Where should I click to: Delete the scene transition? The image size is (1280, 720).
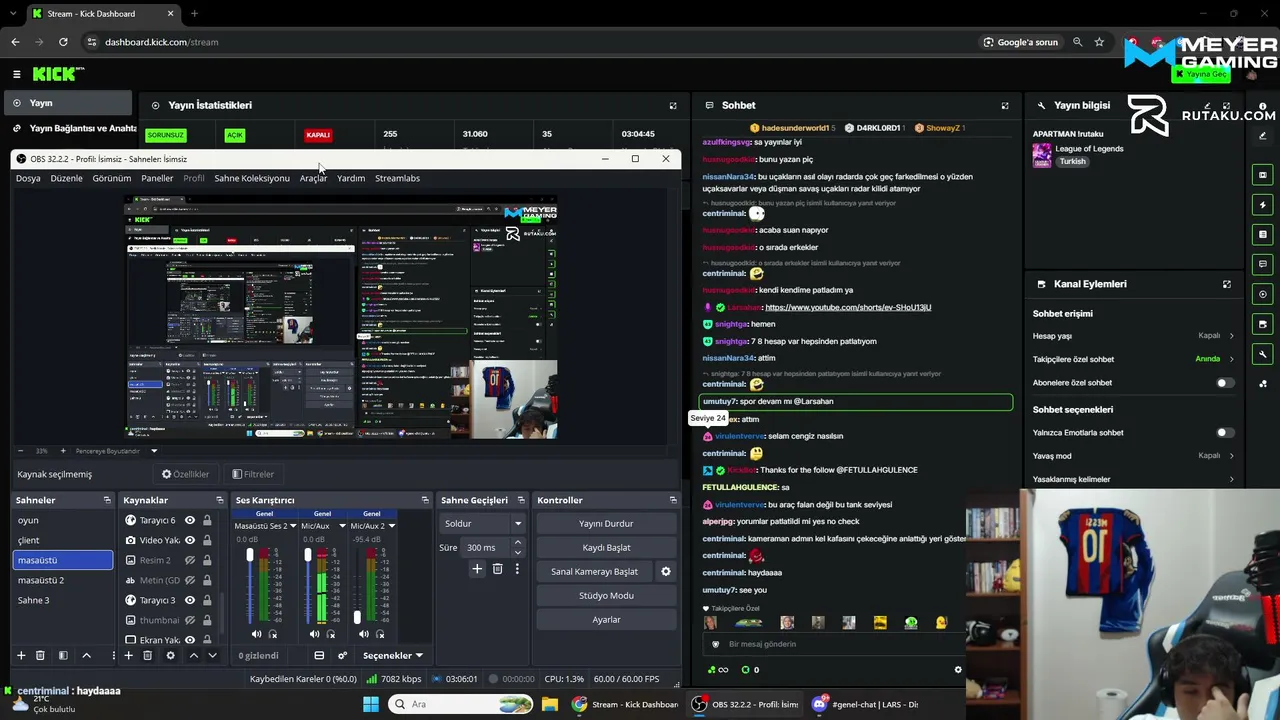point(497,569)
